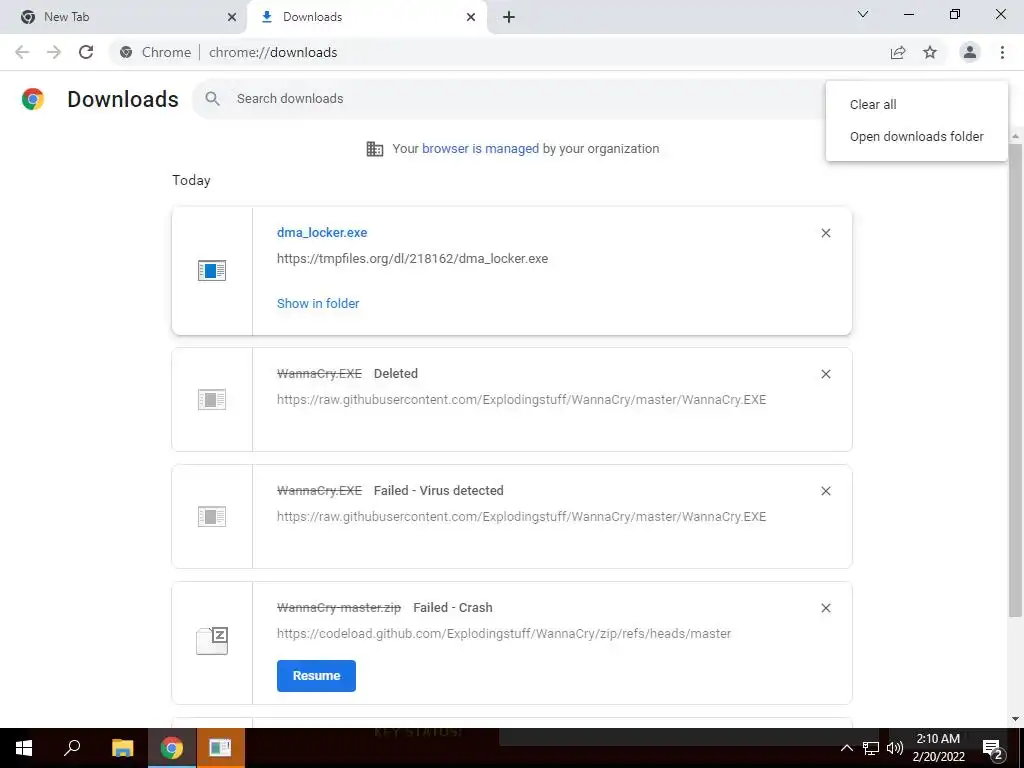Click the "Downloads" page heading

(123, 99)
